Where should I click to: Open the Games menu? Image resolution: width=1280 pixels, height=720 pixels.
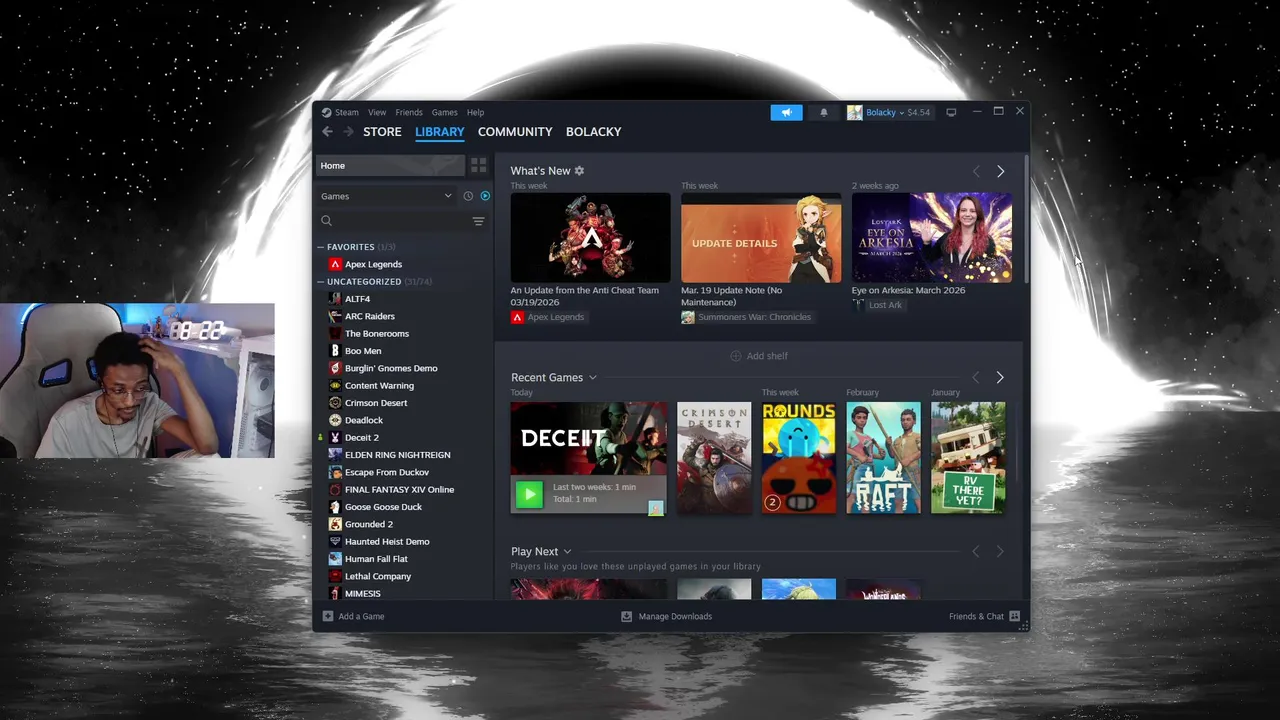point(444,112)
